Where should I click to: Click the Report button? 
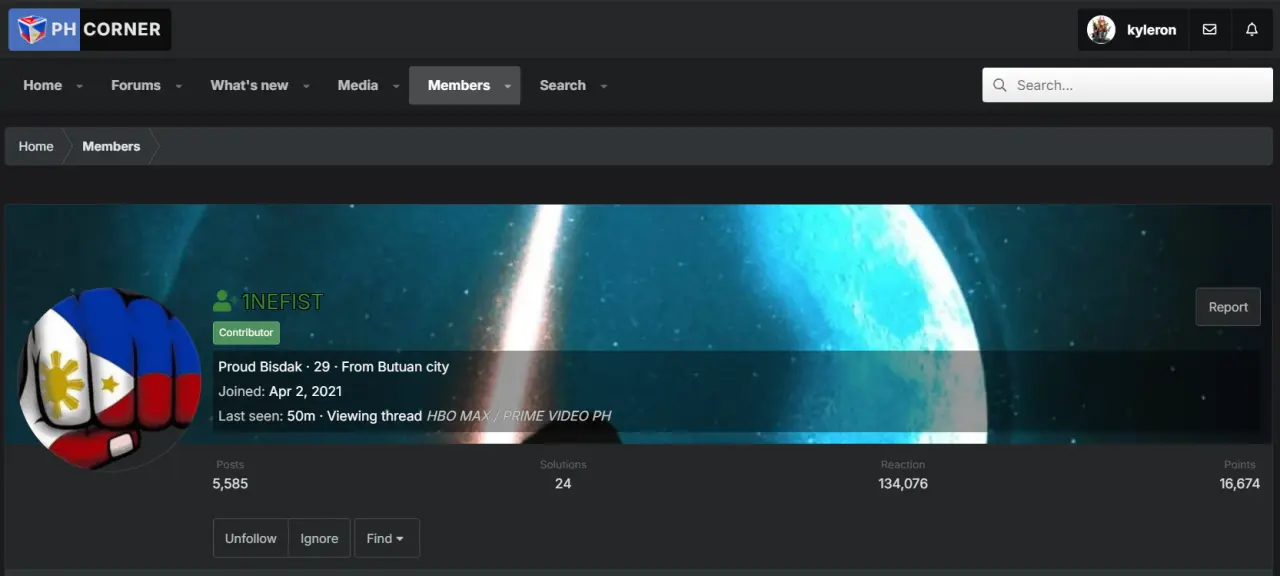(x=1228, y=307)
